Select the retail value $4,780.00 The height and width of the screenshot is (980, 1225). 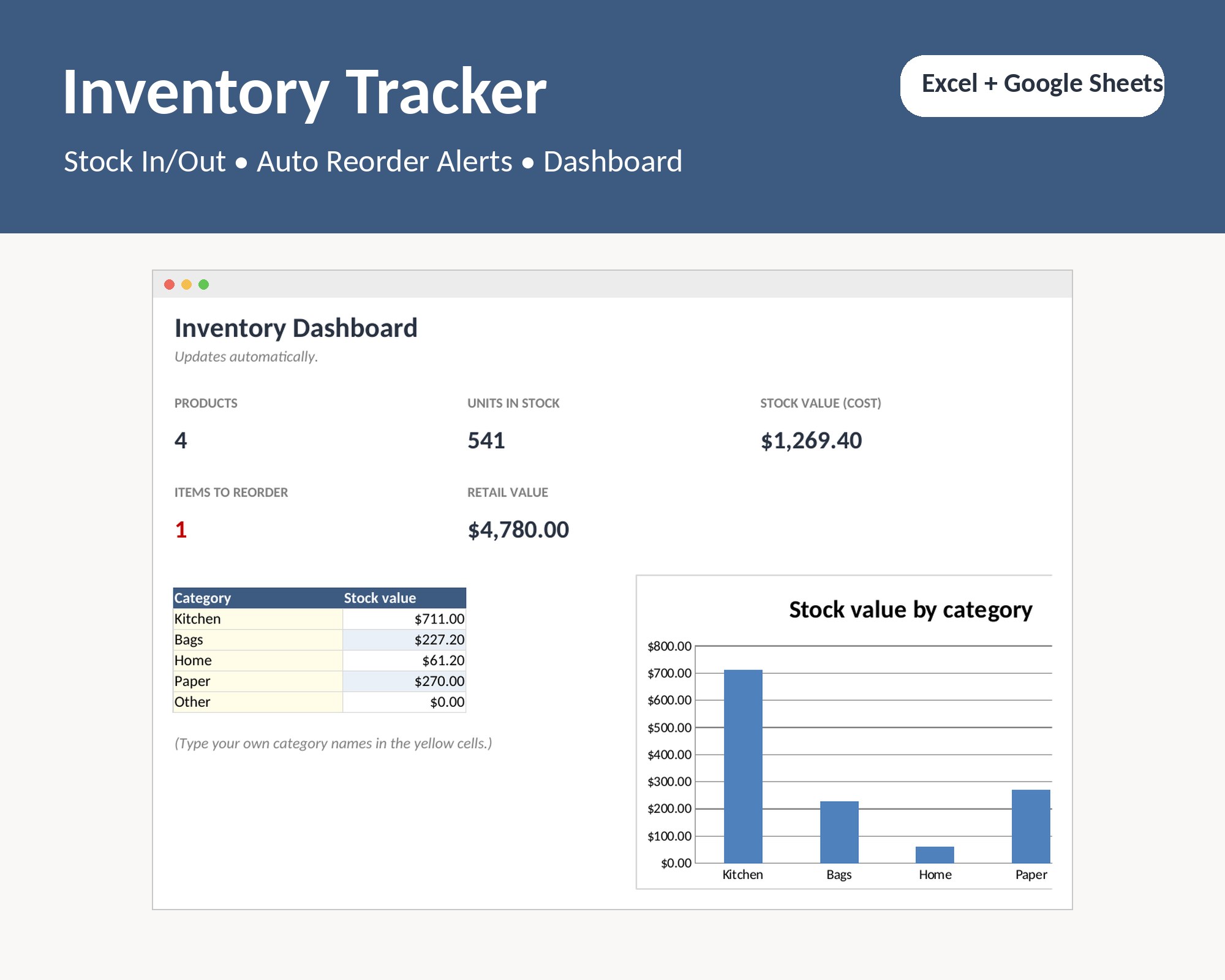coord(518,530)
